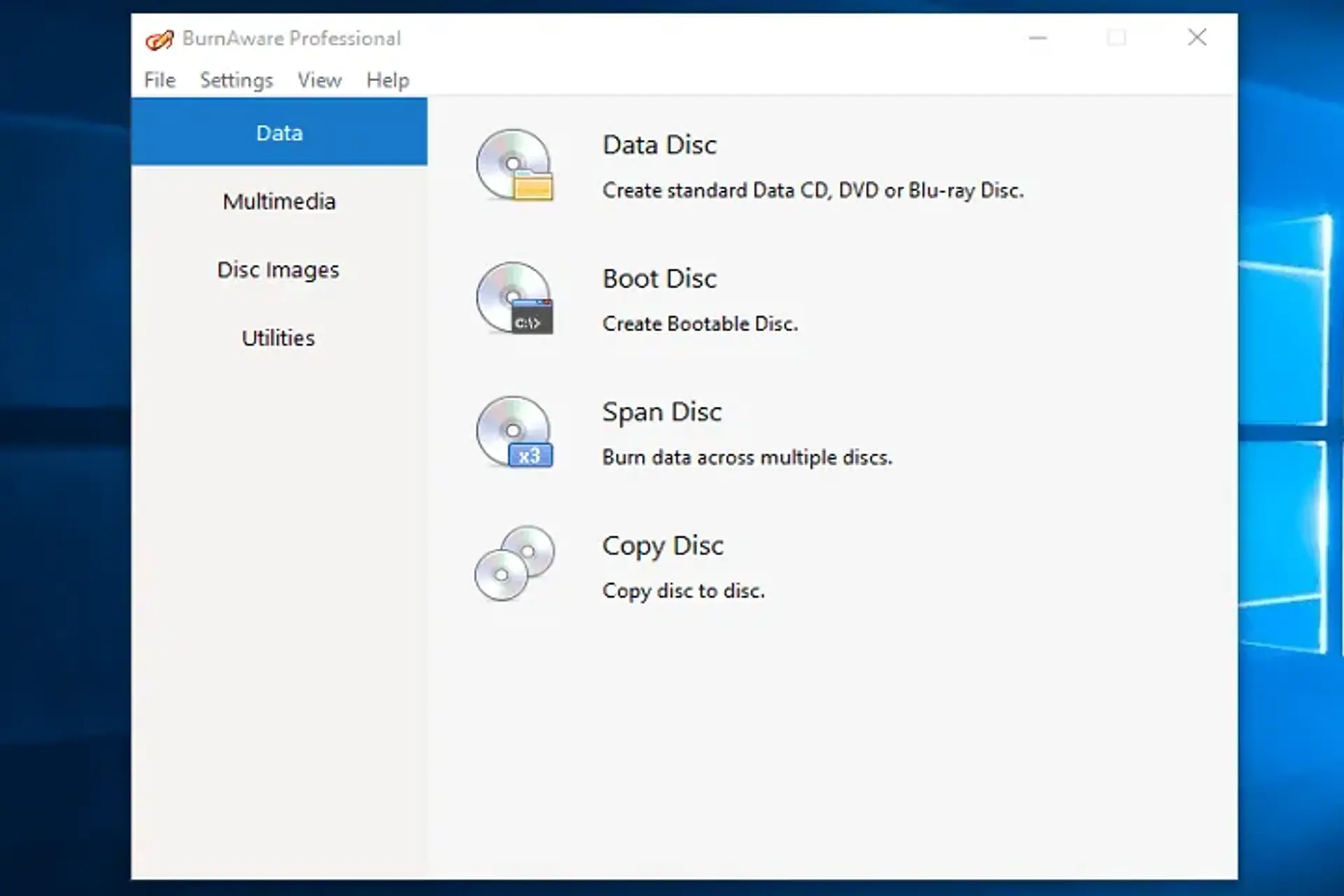Switch to the Multimedia category

pos(279,201)
